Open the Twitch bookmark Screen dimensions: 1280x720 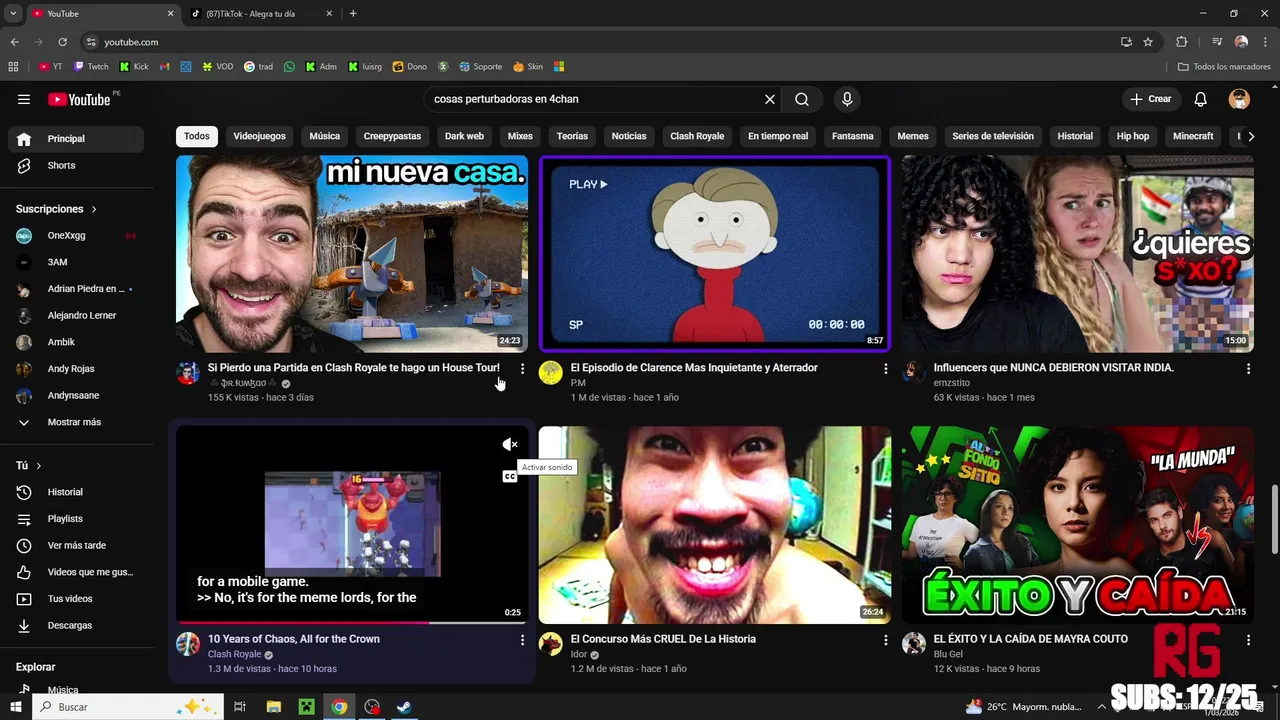[91, 67]
